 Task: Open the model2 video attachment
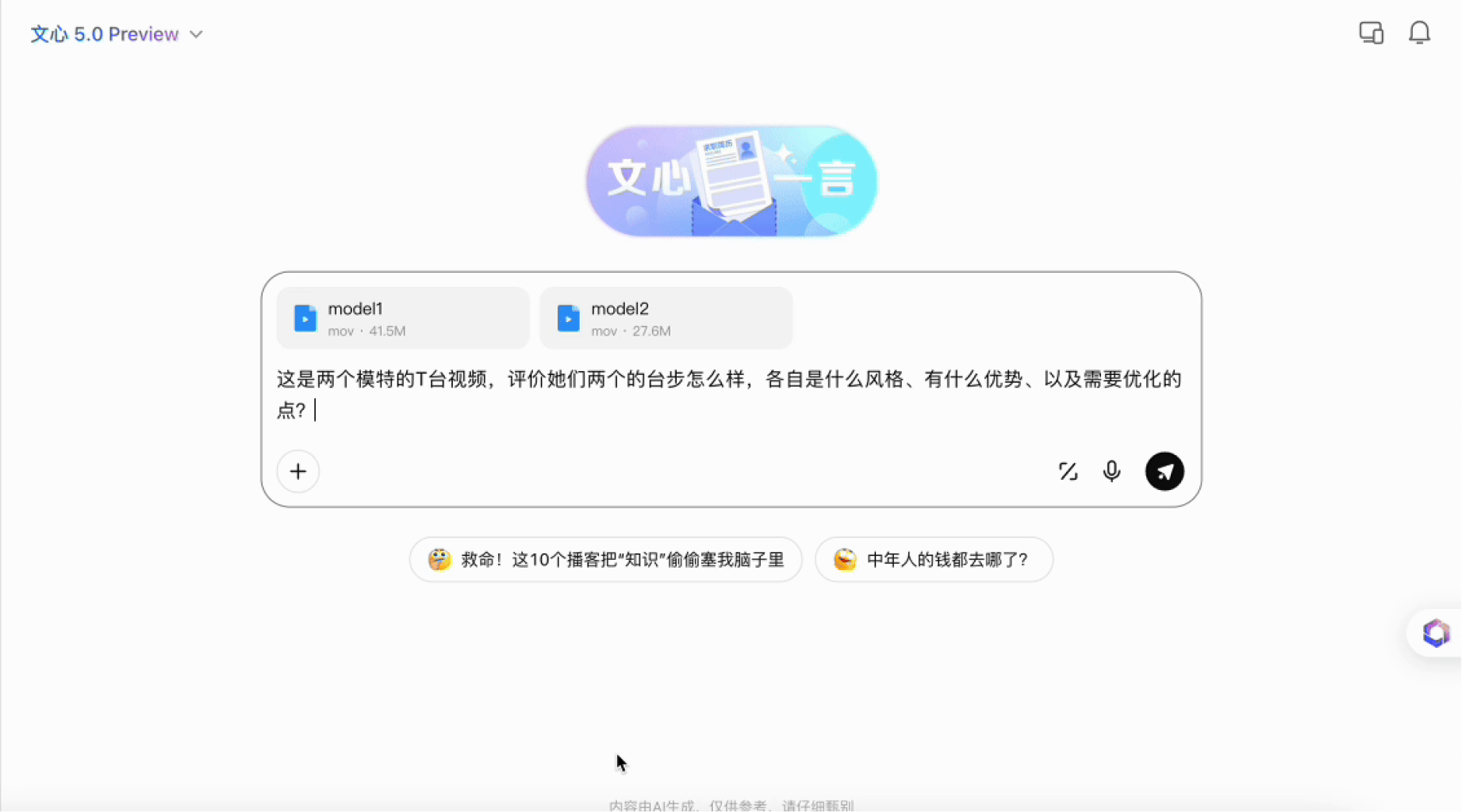point(666,318)
